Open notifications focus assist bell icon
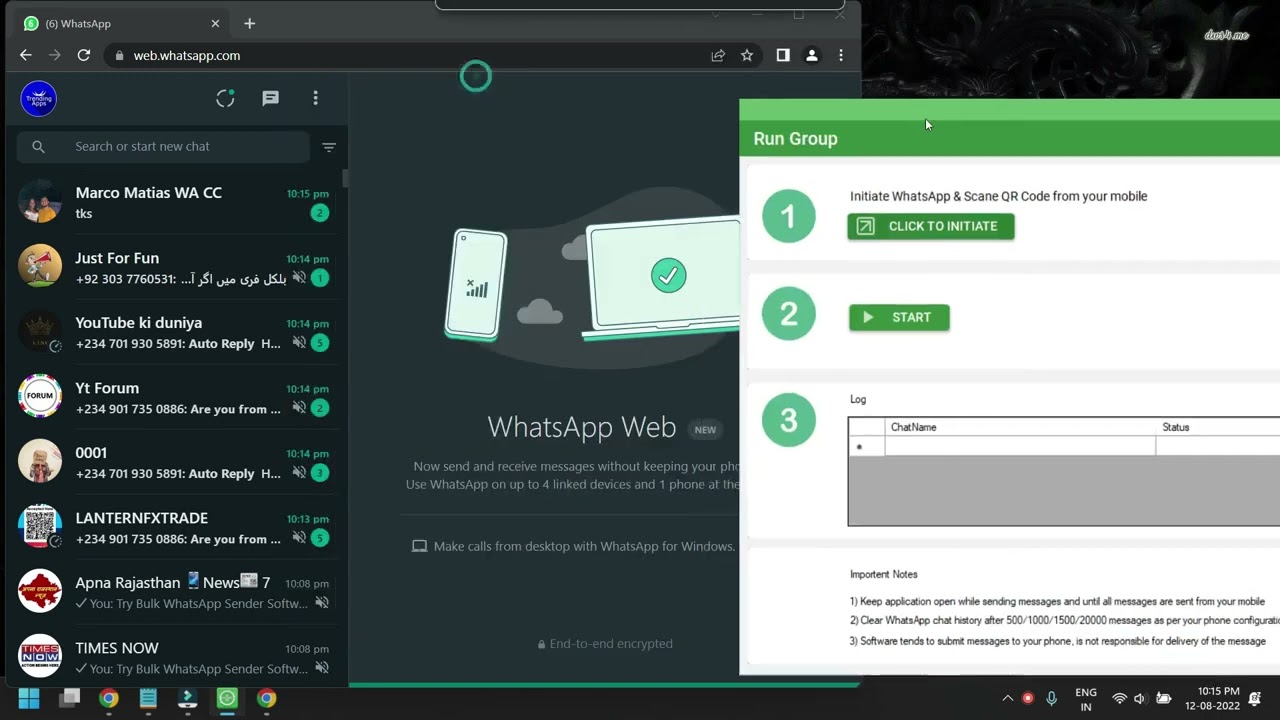 coord(1255,698)
